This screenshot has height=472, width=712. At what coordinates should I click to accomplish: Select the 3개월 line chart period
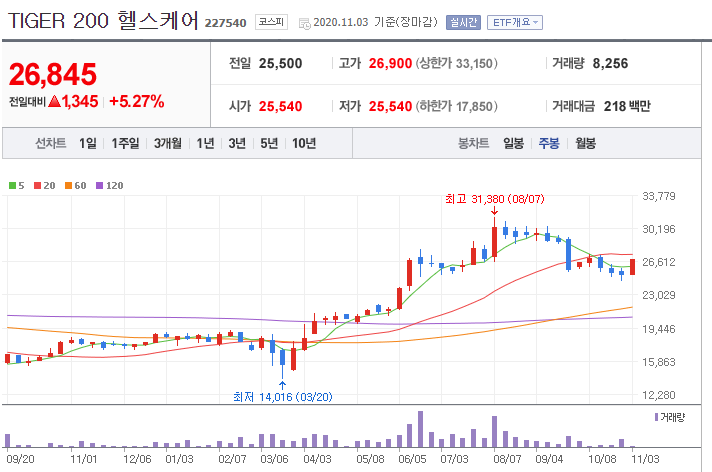(x=168, y=144)
